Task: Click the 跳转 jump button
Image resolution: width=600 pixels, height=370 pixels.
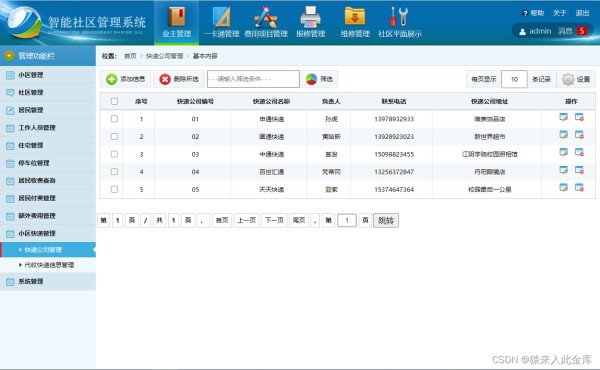Action: (x=386, y=220)
